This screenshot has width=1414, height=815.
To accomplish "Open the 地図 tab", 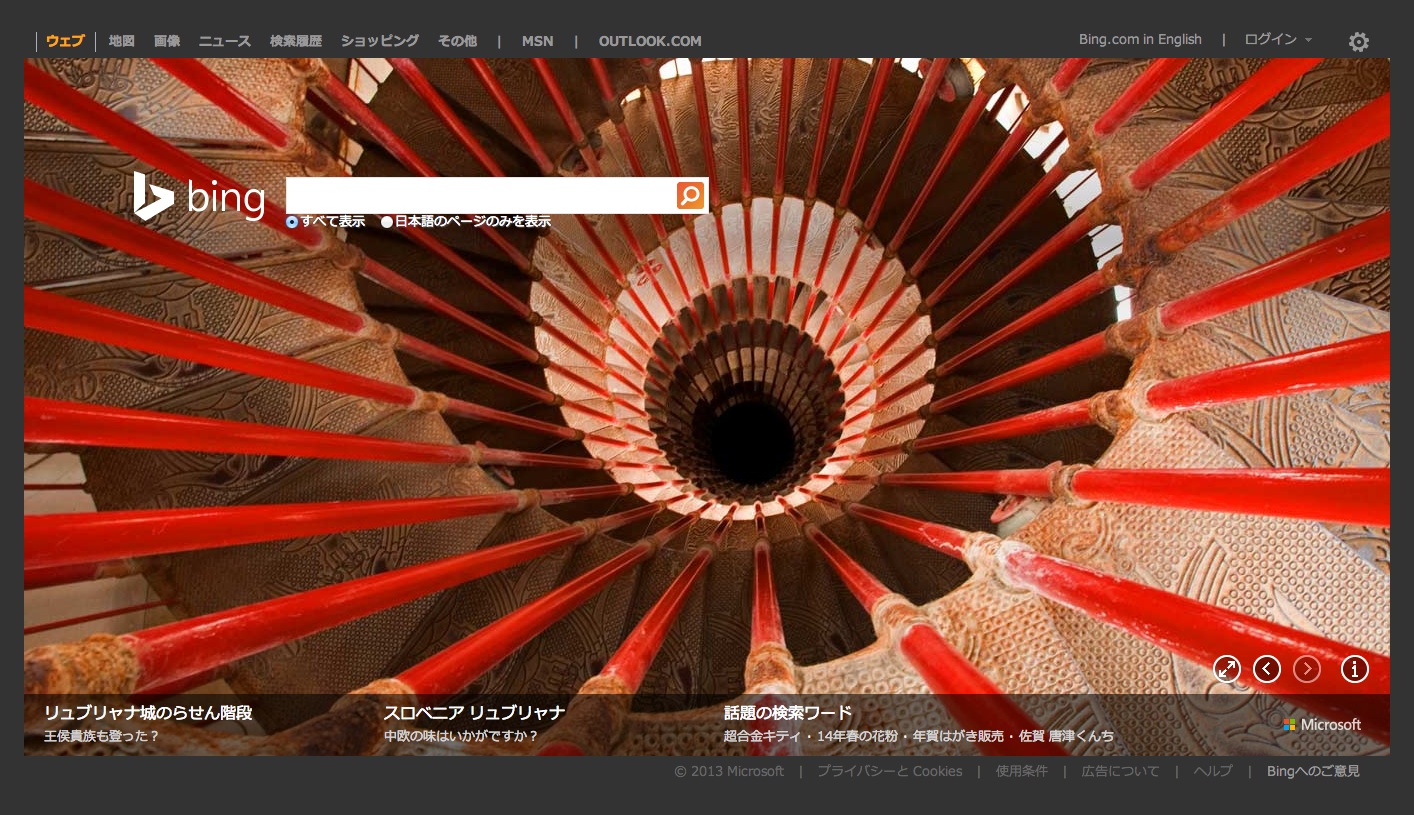I will point(121,41).
